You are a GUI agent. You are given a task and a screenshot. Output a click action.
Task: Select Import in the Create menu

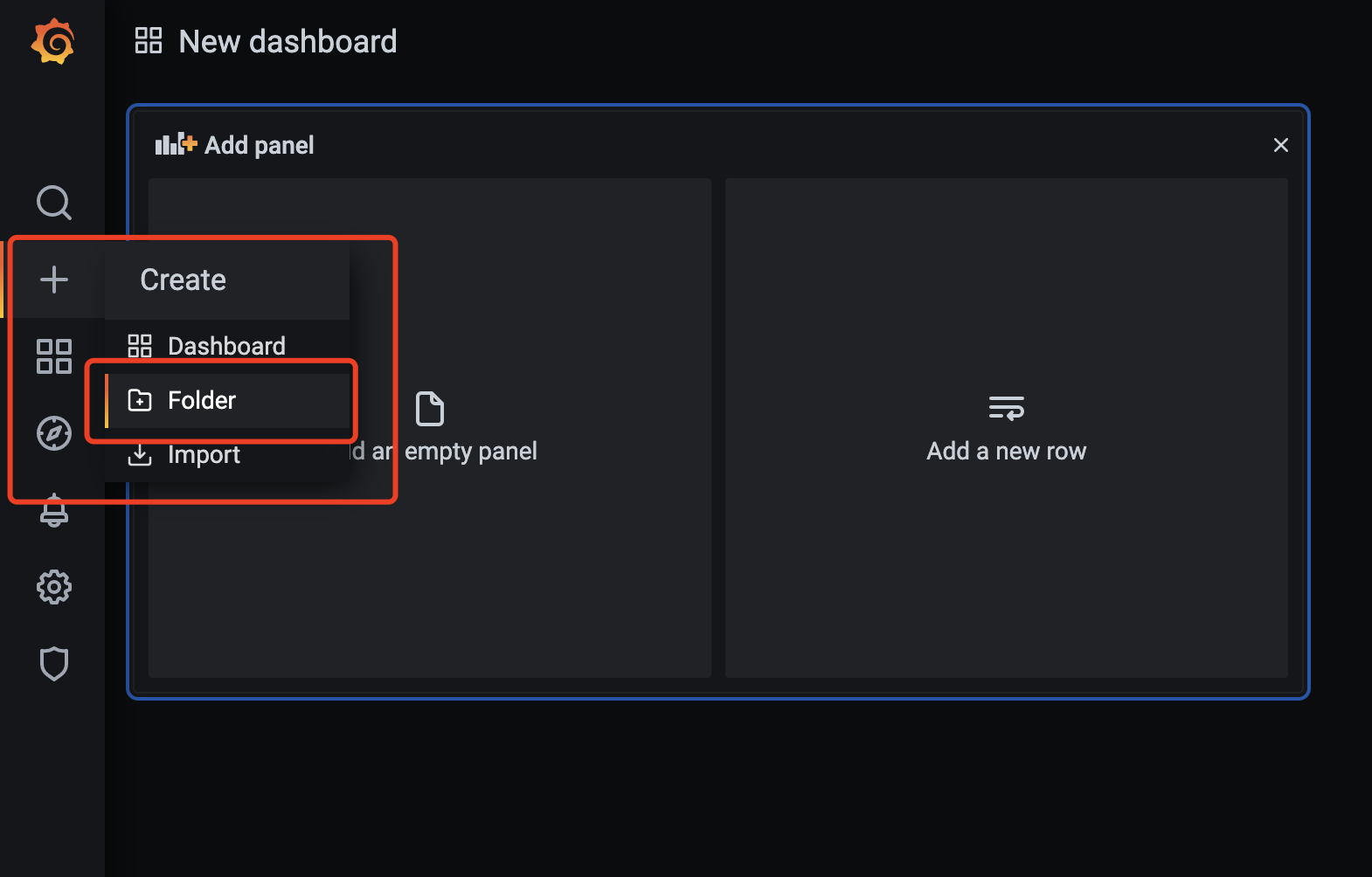tap(227, 454)
